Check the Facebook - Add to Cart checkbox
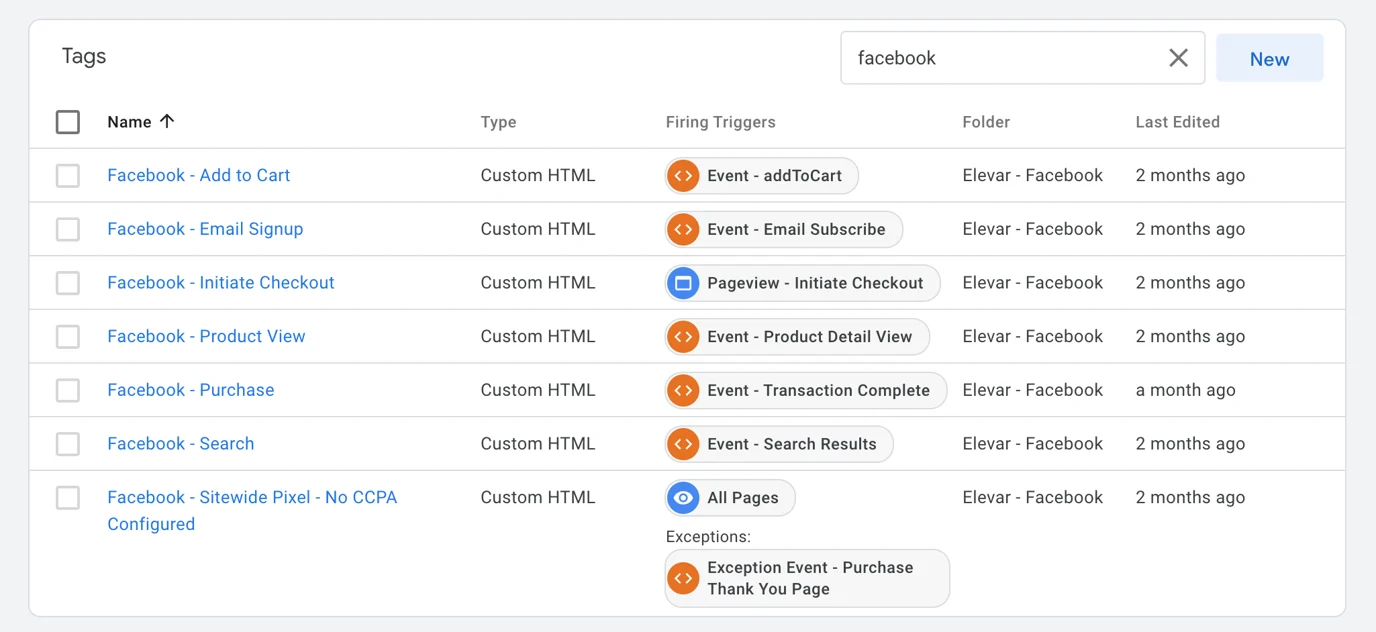 [68, 176]
